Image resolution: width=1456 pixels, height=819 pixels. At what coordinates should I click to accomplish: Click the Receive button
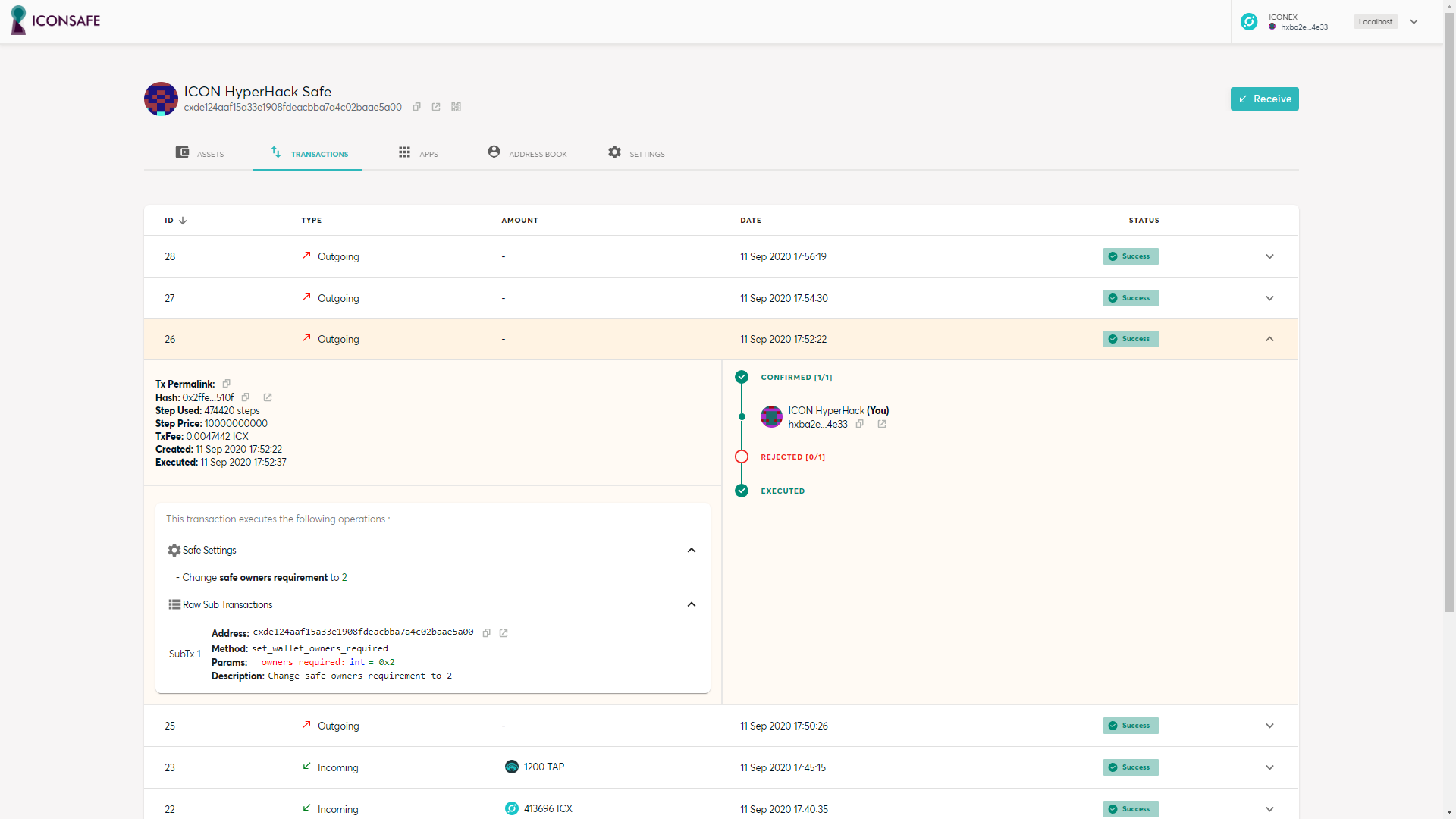point(1264,99)
